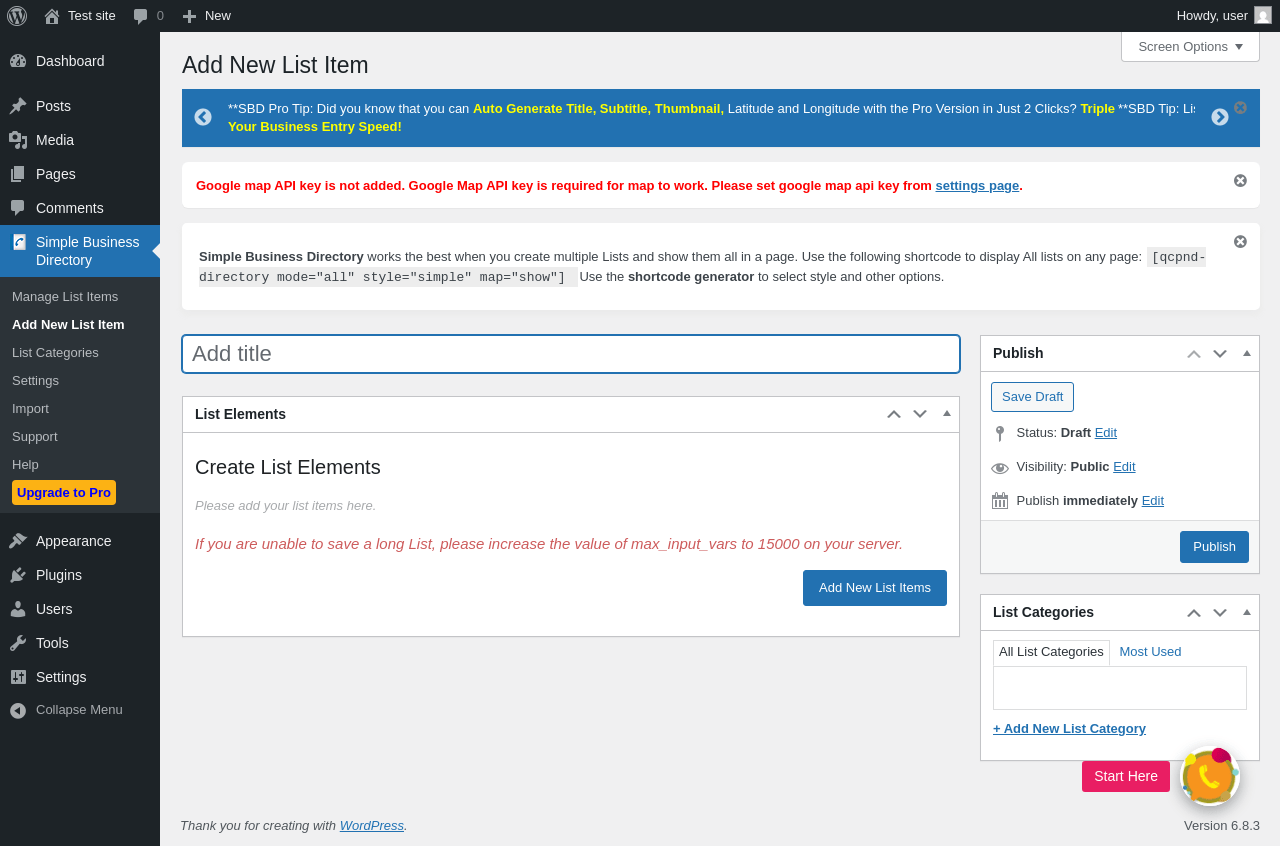
Task: Open the WordPress footer link
Action: click(x=372, y=825)
